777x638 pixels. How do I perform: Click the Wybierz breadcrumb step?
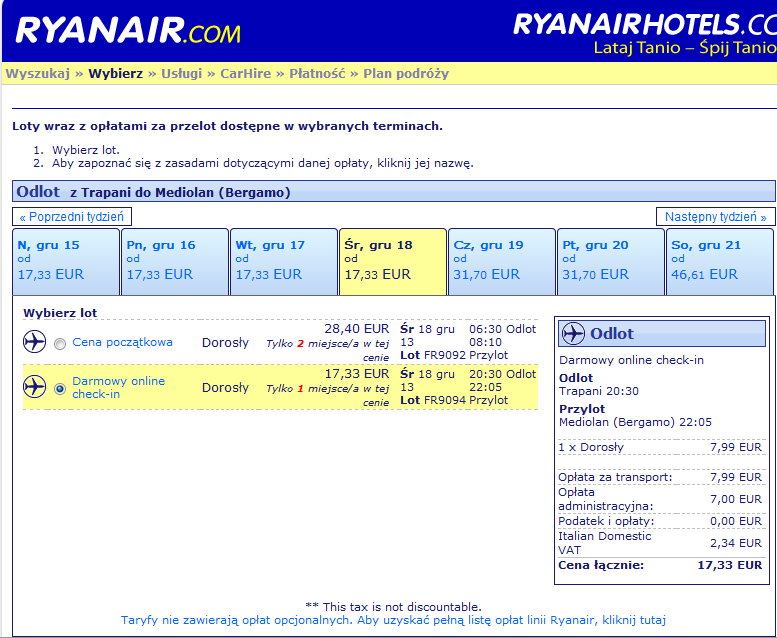[x=115, y=73]
